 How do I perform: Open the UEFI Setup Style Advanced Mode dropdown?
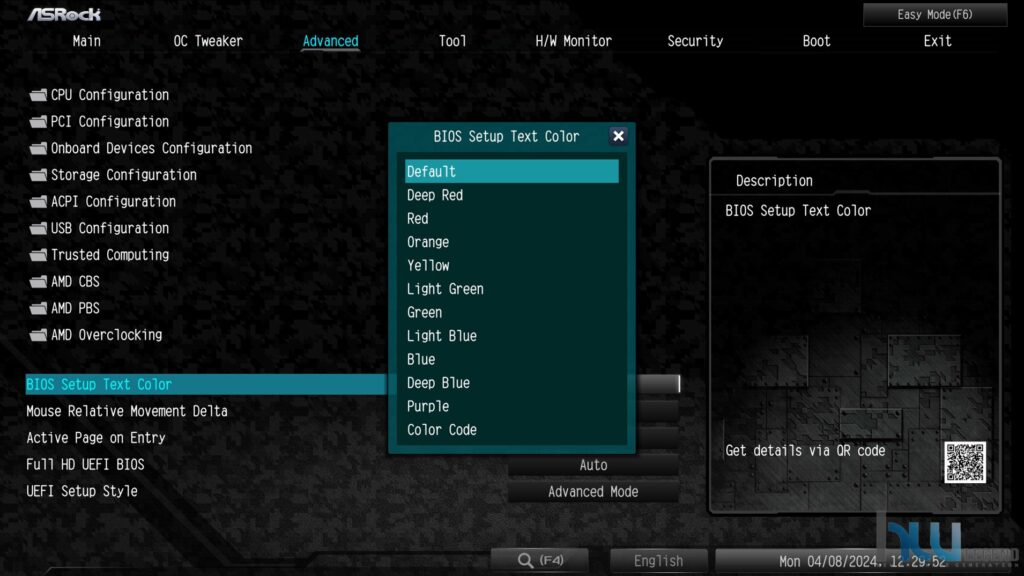pos(593,492)
